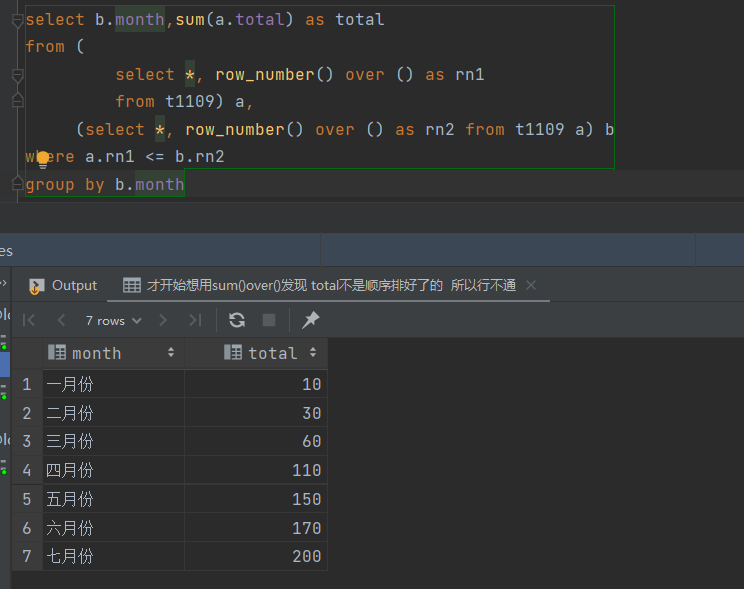Click the 四月份 cell
Image resolution: width=744 pixels, height=589 pixels.
[x=113, y=470]
